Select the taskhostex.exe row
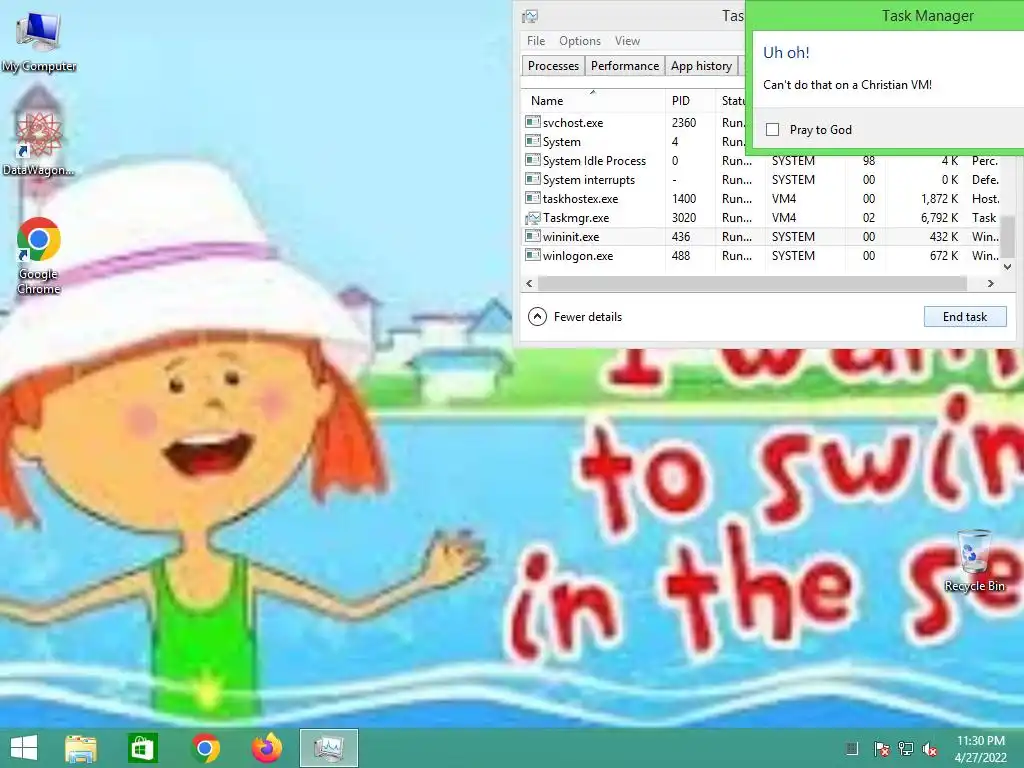Image resolution: width=1024 pixels, height=768 pixels. click(x=763, y=199)
